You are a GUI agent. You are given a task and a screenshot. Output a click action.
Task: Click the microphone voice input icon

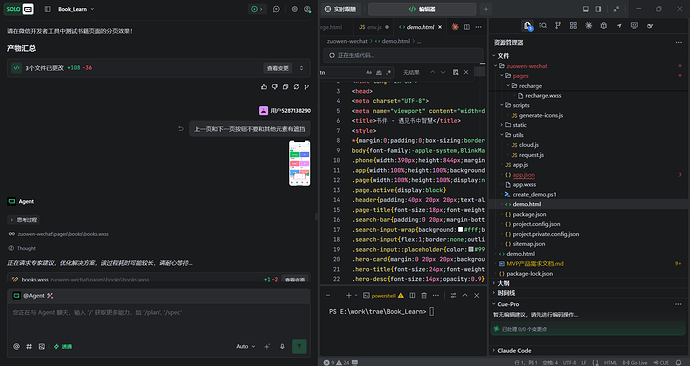tap(283, 347)
